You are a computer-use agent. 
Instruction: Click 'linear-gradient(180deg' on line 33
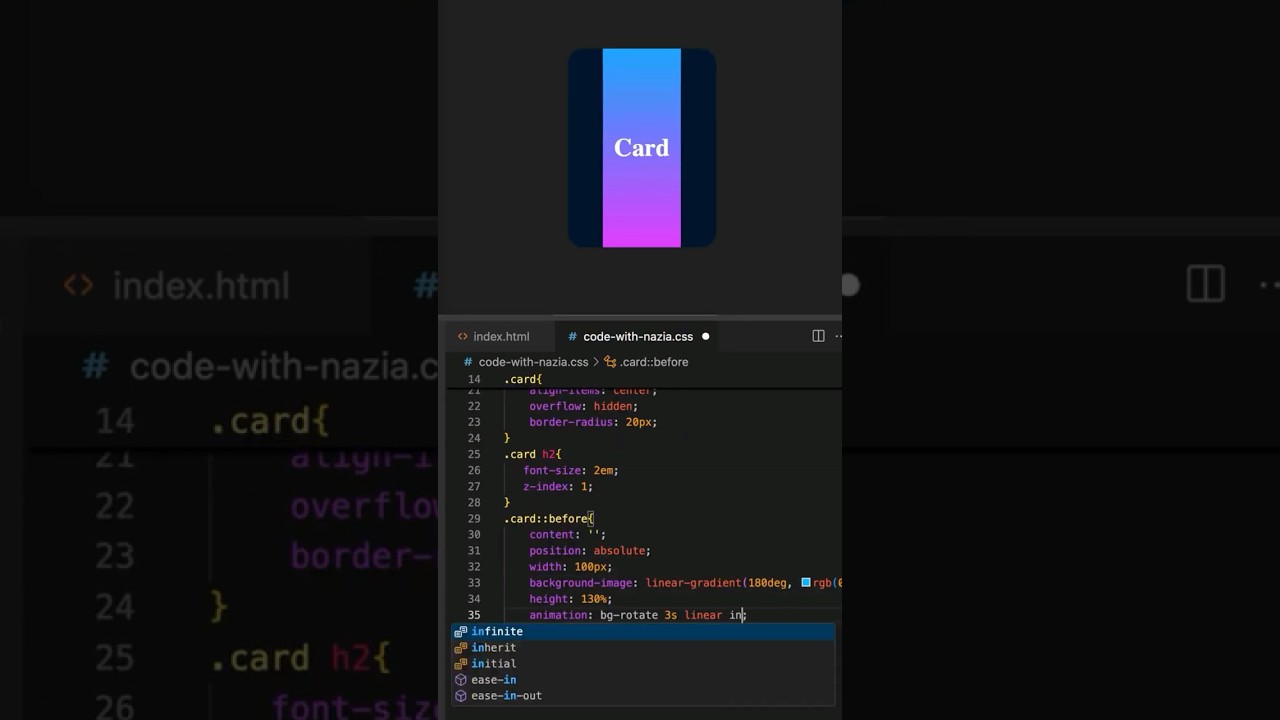(716, 583)
